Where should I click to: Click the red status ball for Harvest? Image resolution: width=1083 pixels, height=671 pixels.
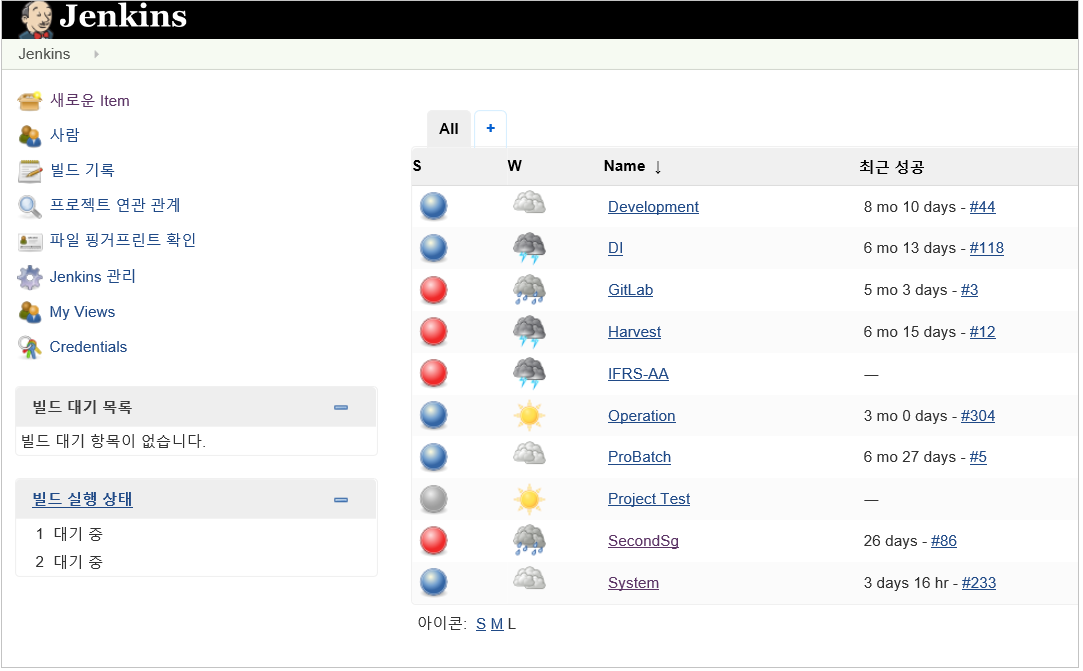click(434, 332)
